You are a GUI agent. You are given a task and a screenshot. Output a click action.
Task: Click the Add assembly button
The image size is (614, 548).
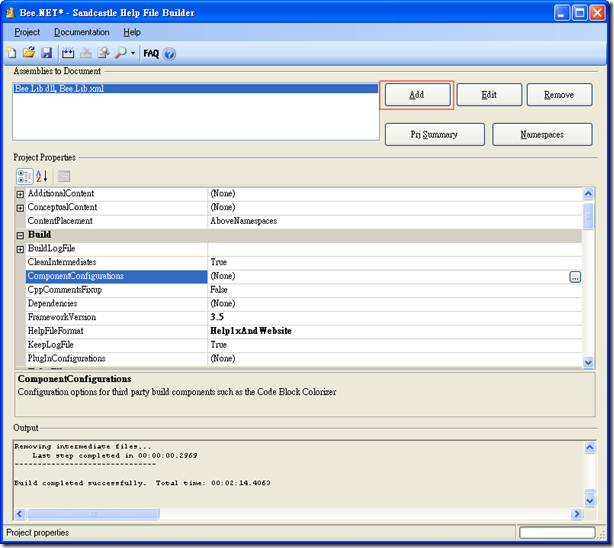tap(417, 95)
